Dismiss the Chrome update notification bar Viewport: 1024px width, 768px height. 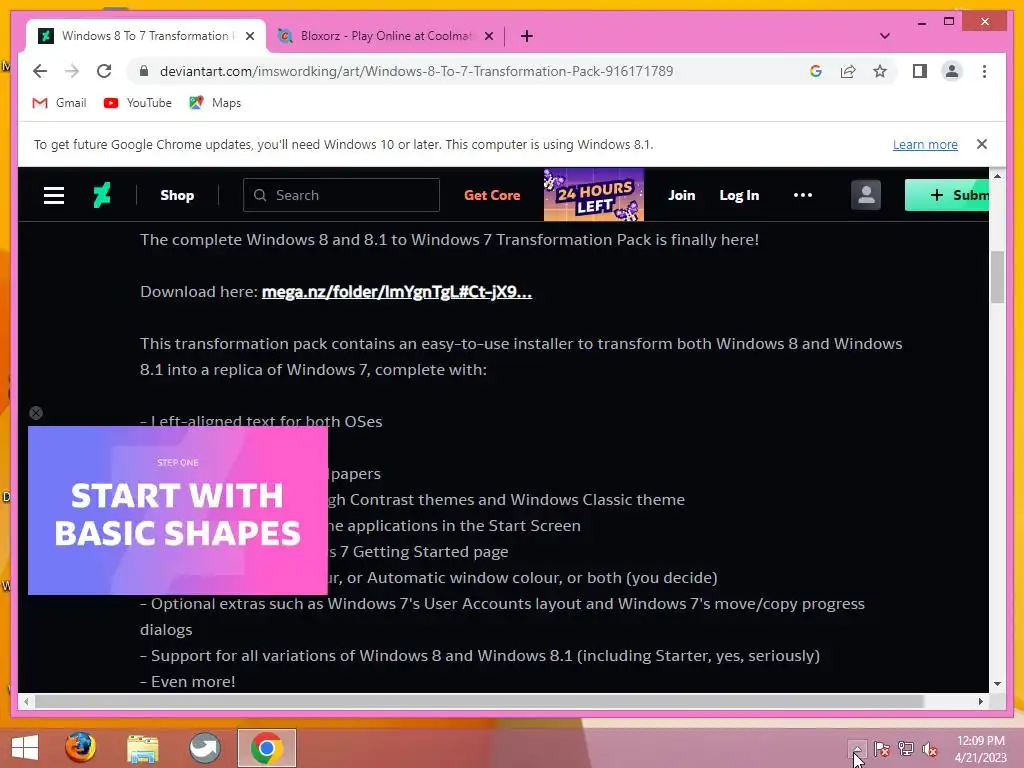(x=982, y=144)
